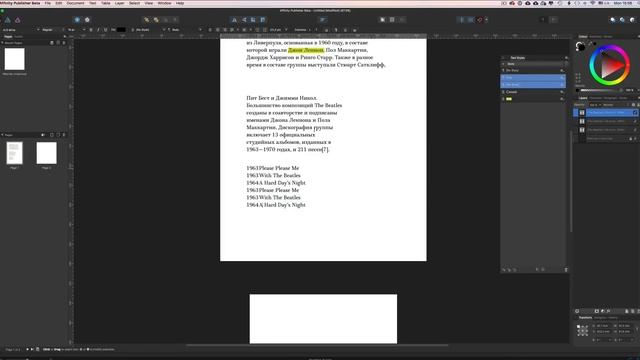Open the character style dropdown in context toolbar
The image size is (640, 360).
pos(185,30)
